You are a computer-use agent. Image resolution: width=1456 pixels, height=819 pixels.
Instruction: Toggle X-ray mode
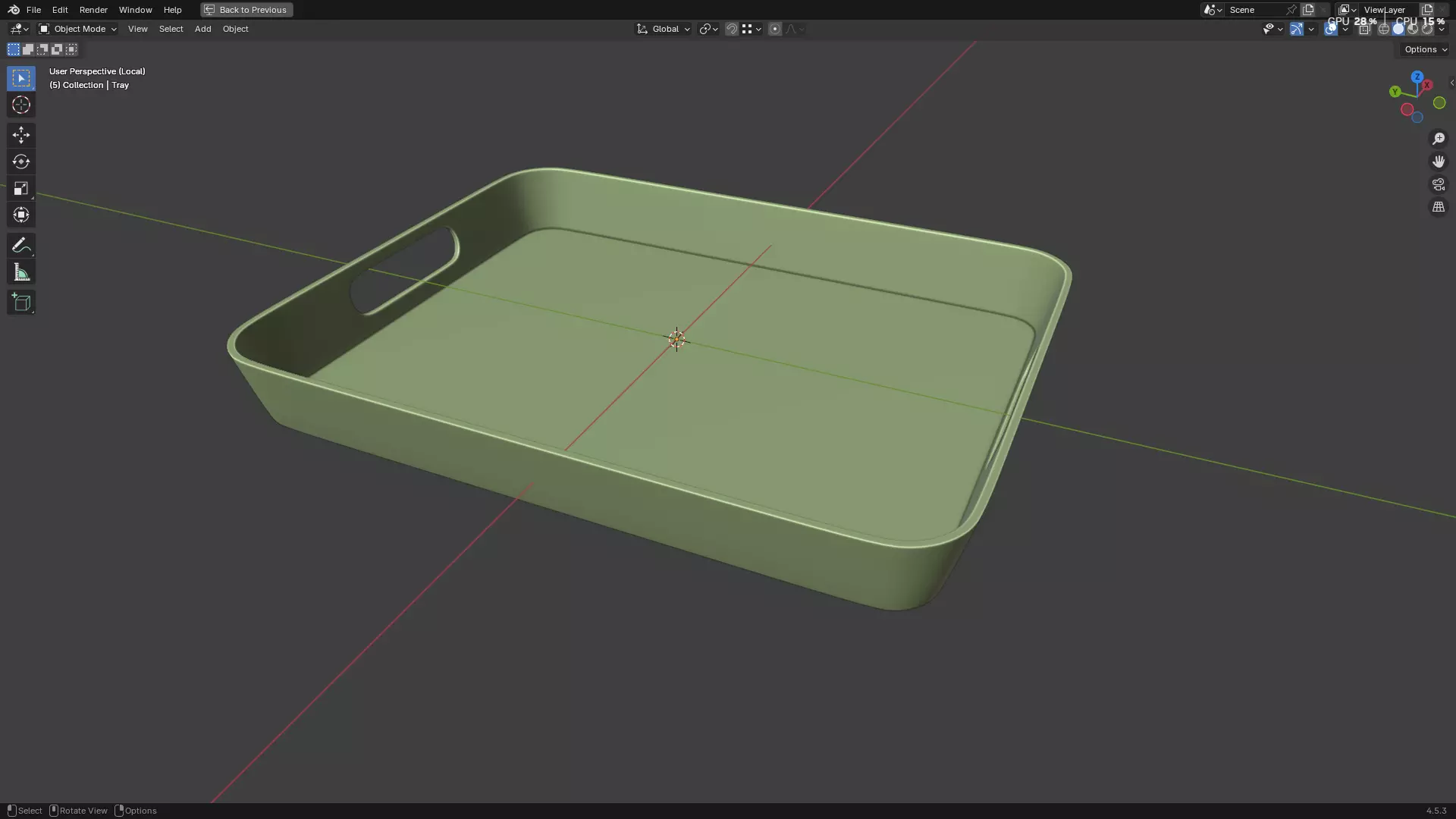tap(1364, 29)
